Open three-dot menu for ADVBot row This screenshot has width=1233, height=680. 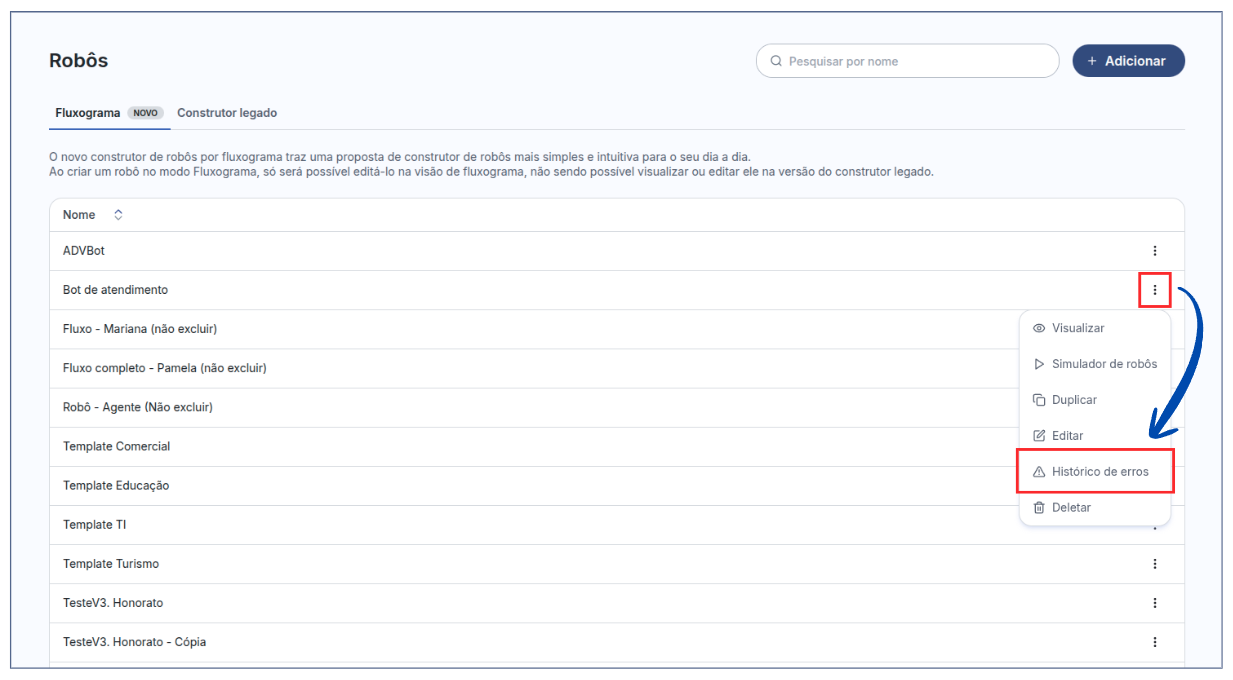(x=1154, y=251)
